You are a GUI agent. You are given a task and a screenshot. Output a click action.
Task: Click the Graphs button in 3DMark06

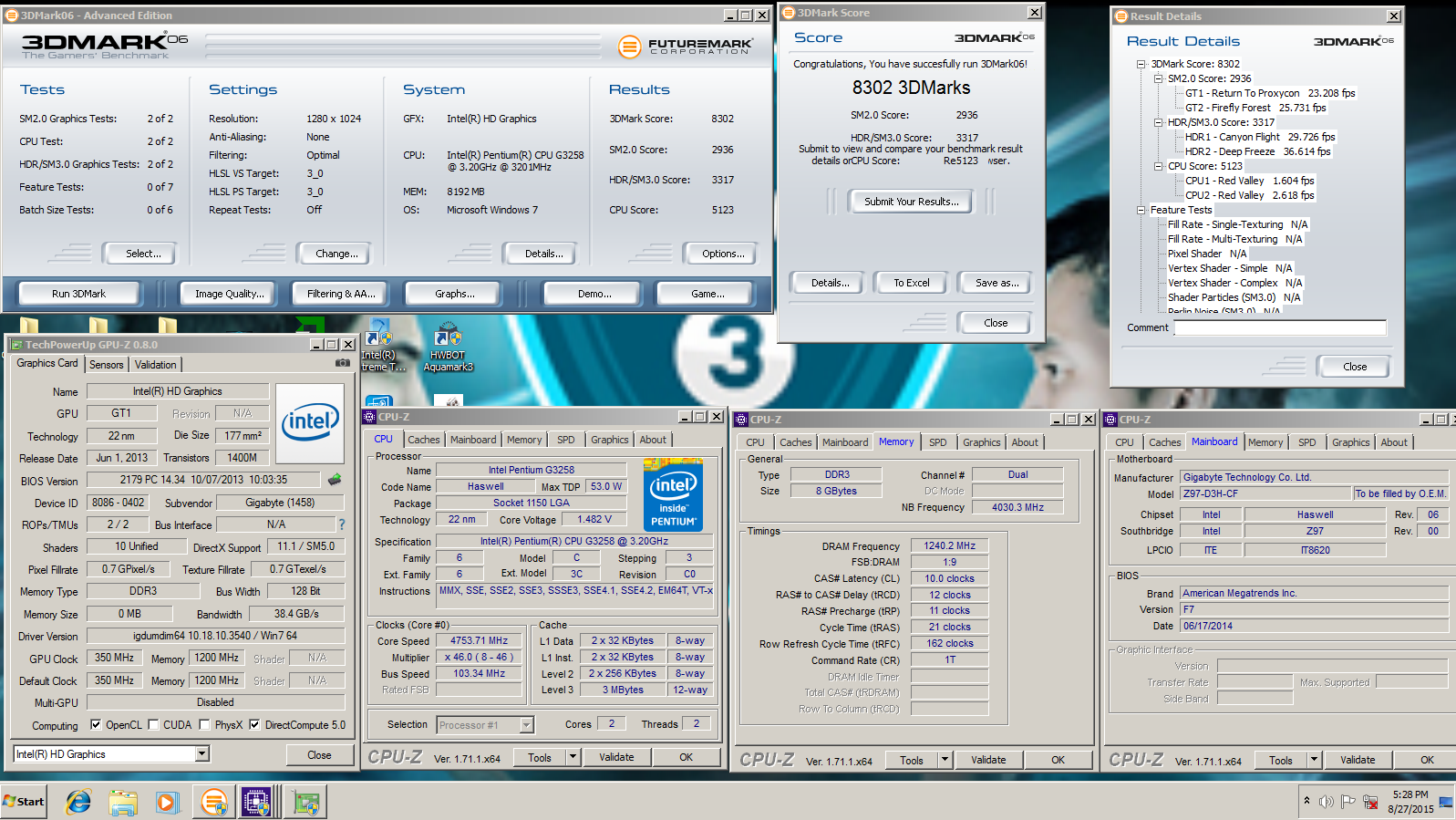click(x=455, y=294)
